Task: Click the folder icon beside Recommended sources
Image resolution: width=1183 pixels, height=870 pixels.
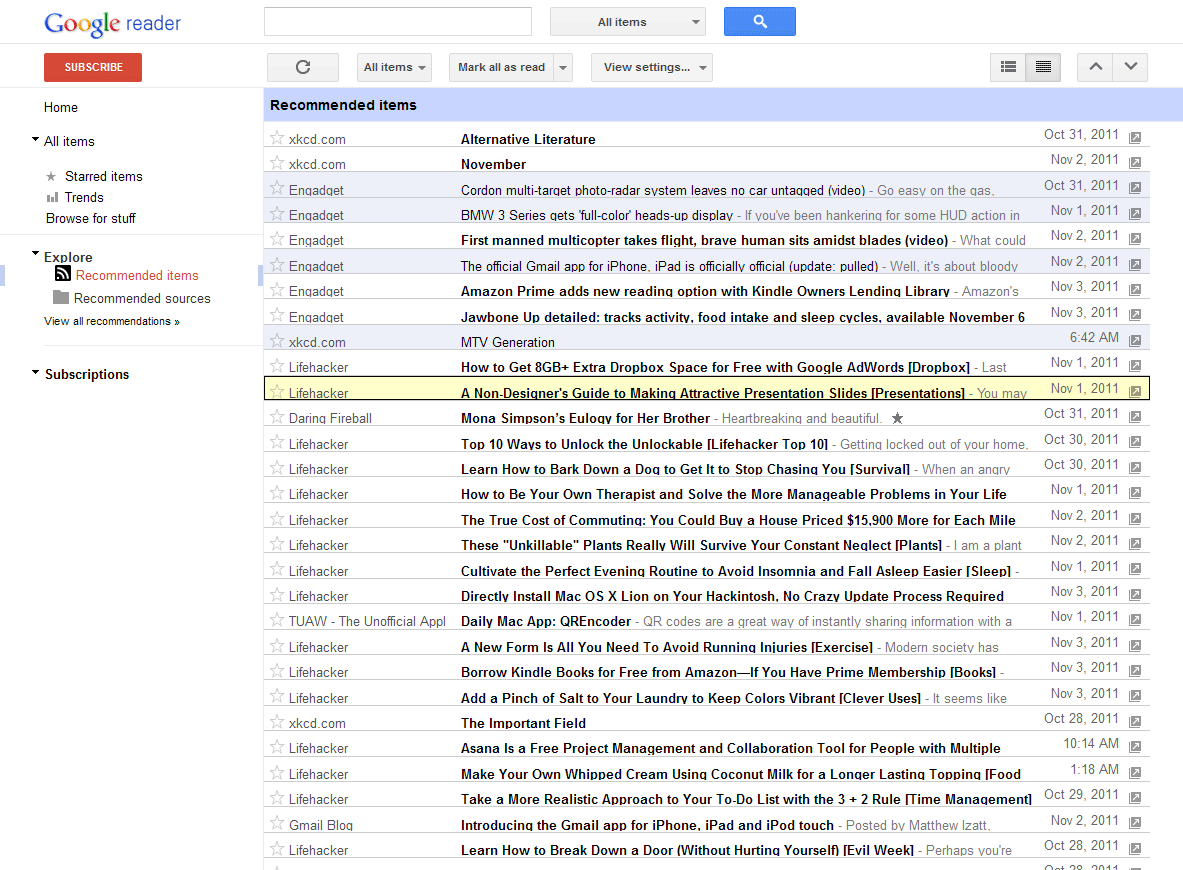Action: click(62, 298)
